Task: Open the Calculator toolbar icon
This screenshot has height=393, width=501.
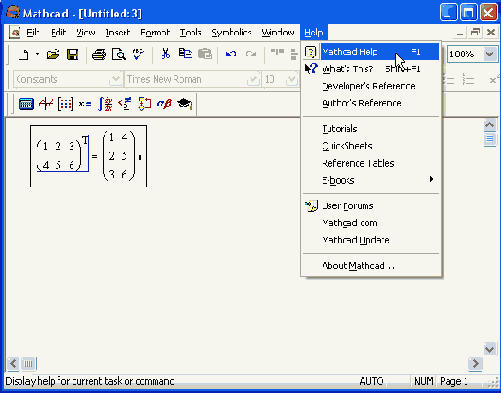Action: 26,104
